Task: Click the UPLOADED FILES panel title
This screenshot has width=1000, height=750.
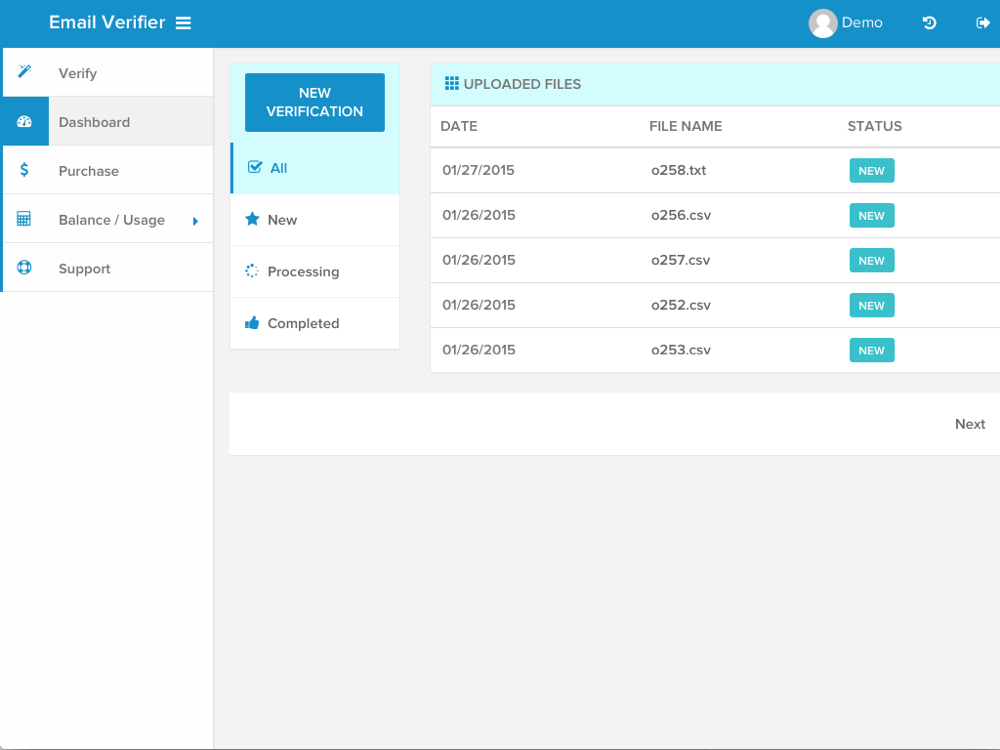Action: 522,84
